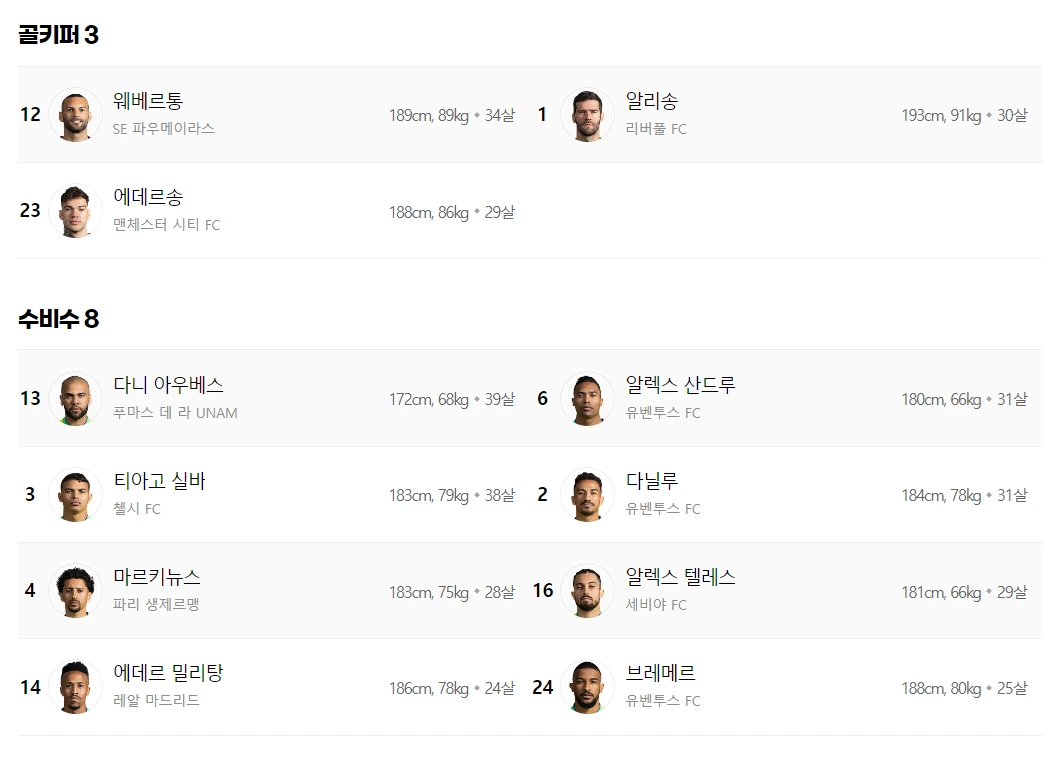Open 레알 마드리드 club text

[156, 701]
